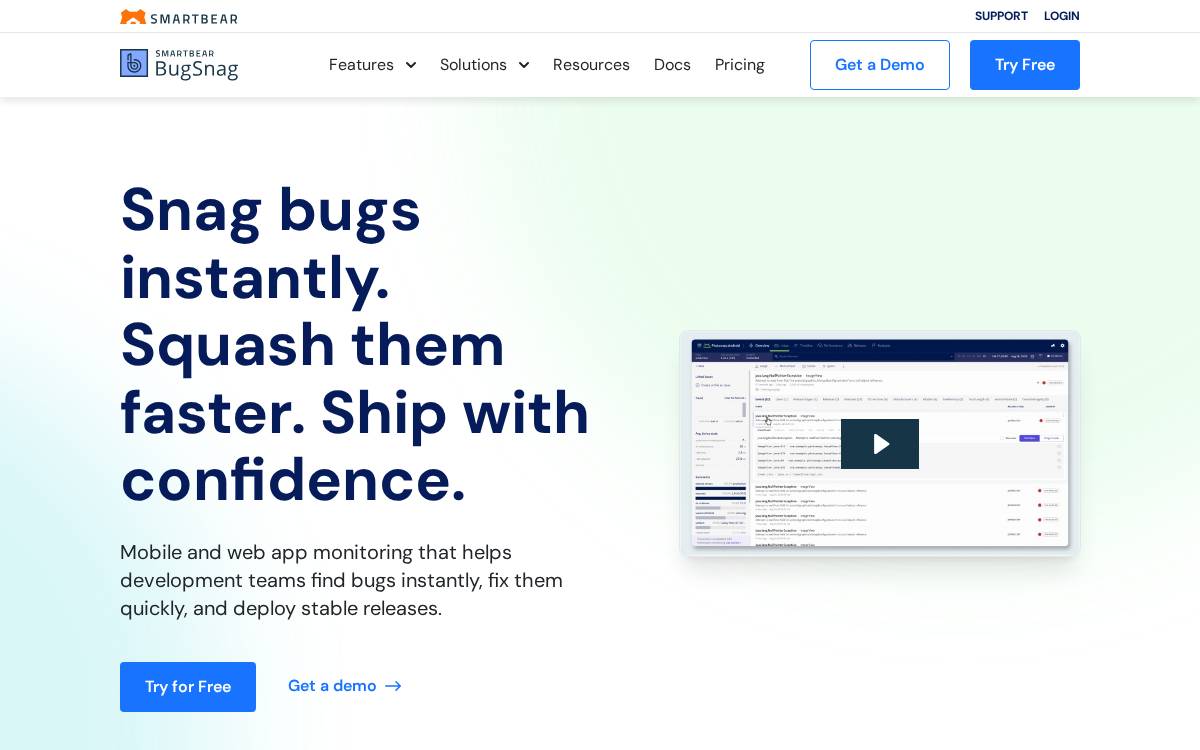Image resolution: width=1200 pixels, height=750 pixels.
Task: Click the dashboard video thumbnail
Action: point(880,444)
